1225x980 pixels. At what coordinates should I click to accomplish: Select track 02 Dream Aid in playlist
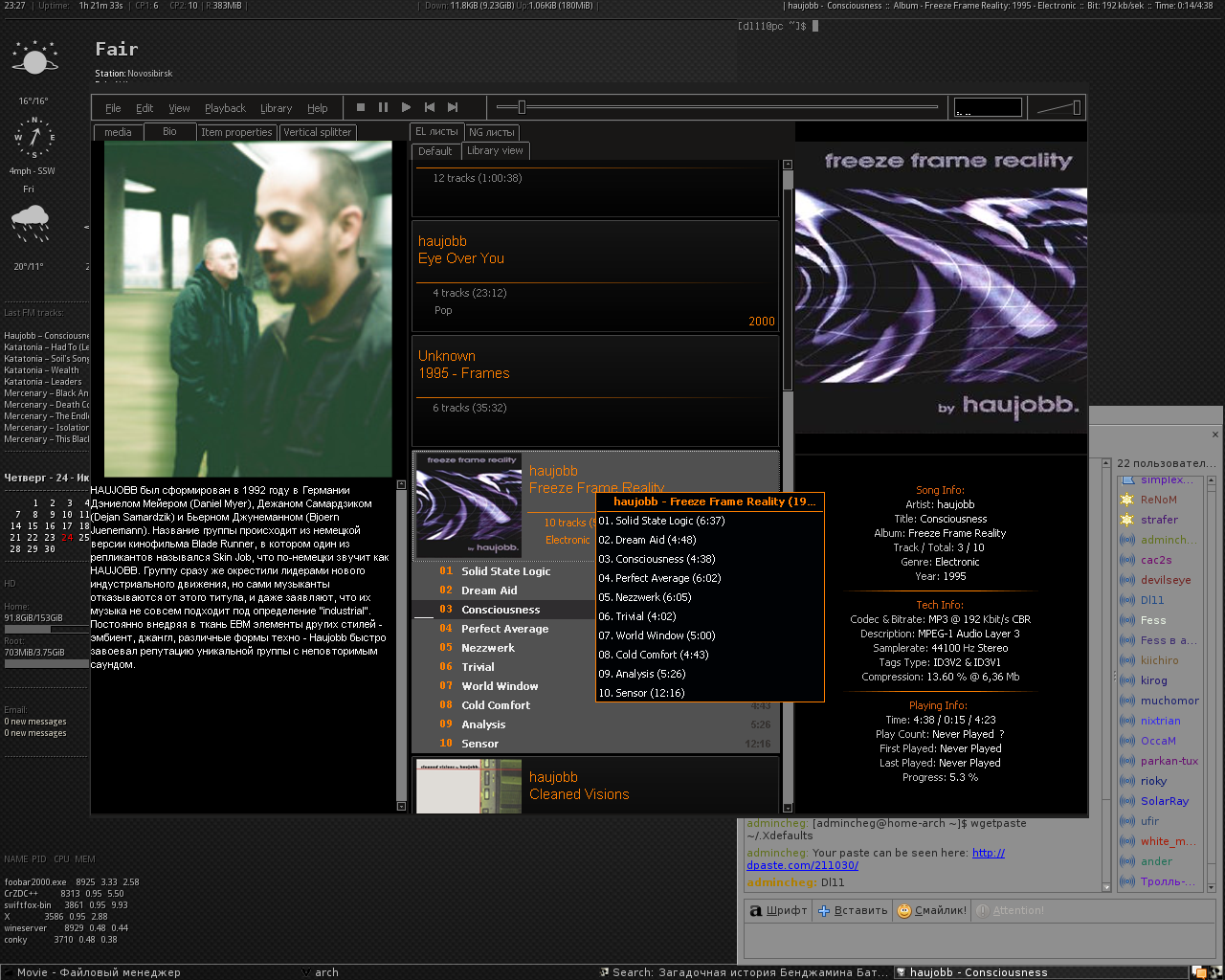pyautogui.click(x=504, y=590)
